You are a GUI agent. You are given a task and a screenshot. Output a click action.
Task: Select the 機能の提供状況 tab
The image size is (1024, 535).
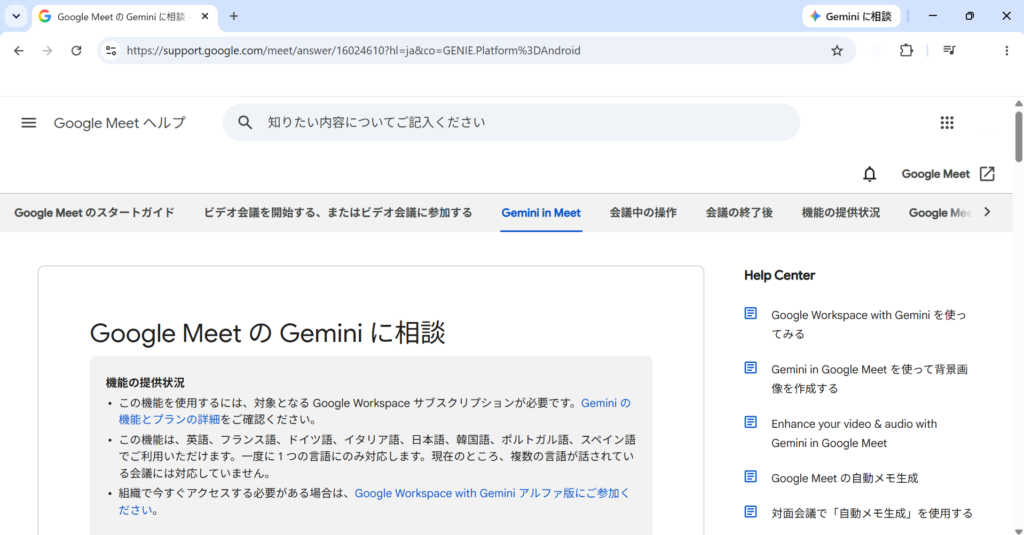pyautogui.click(x=840, y=212)
